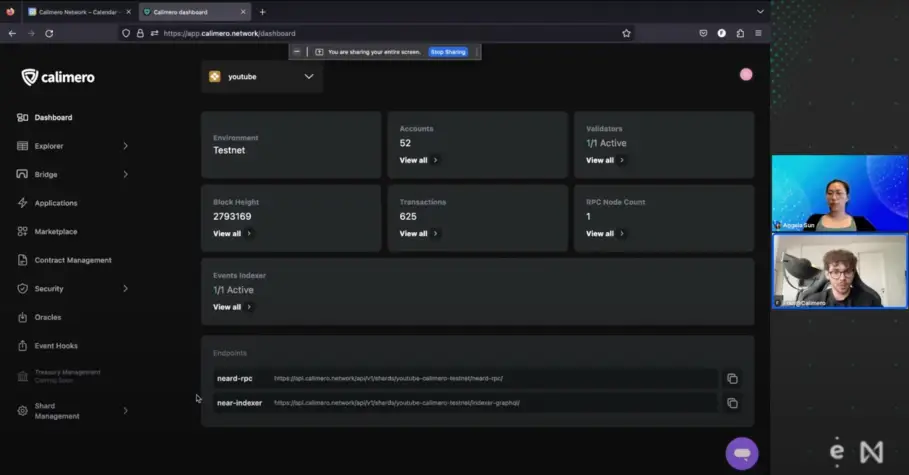Click the neard-rpc endpoint URL text
Screen dimensions: 909x475
coord(388,378)
